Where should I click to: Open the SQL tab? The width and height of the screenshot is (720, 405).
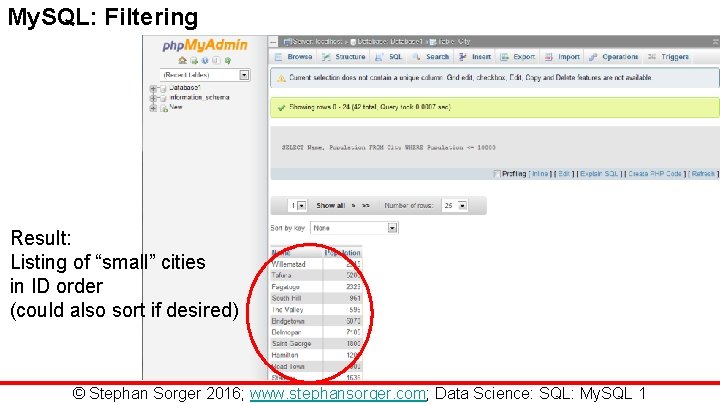pyautogui.click(x=389, y=56)
